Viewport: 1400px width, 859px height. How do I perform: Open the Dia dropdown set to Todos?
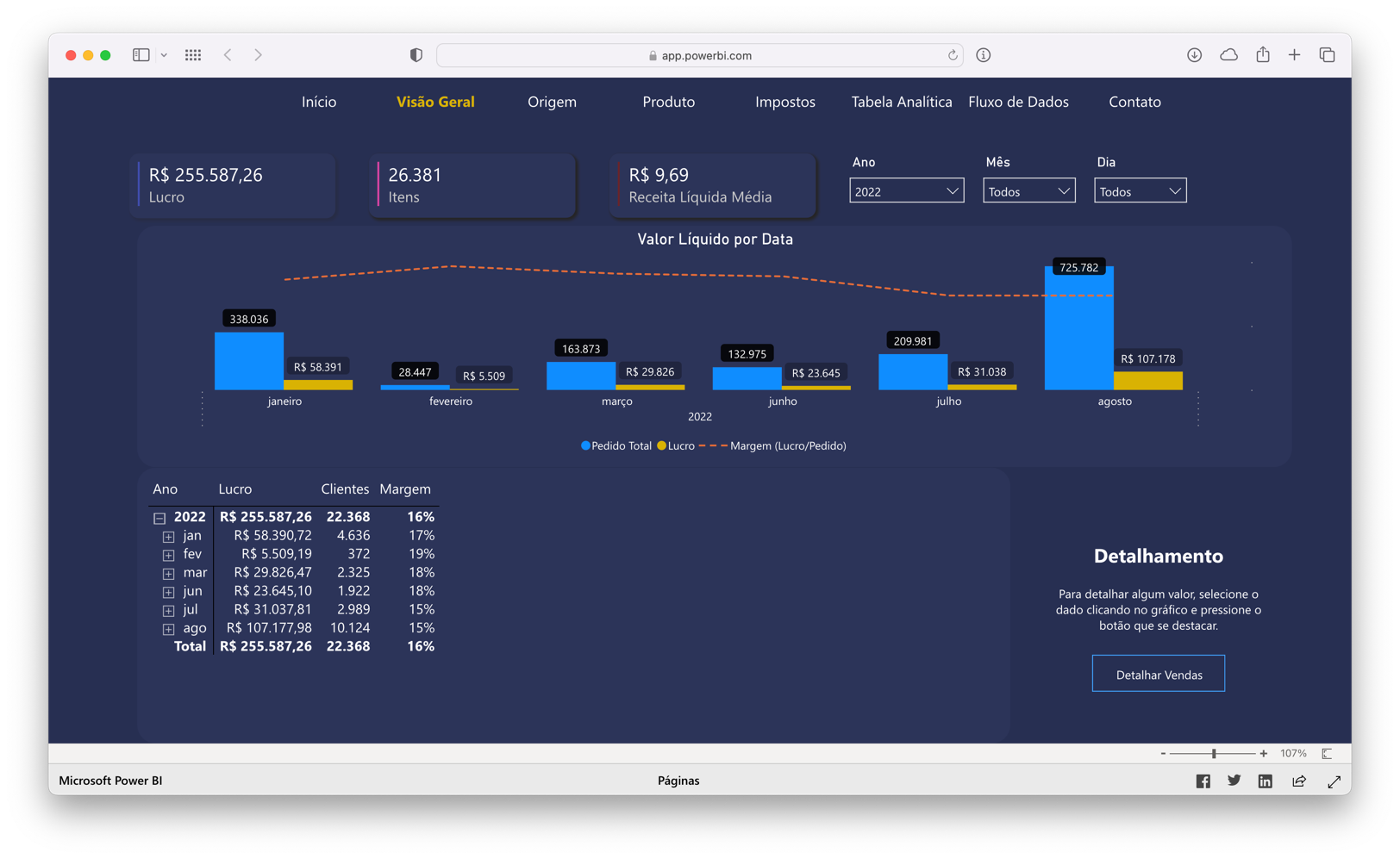[1140, 190]
